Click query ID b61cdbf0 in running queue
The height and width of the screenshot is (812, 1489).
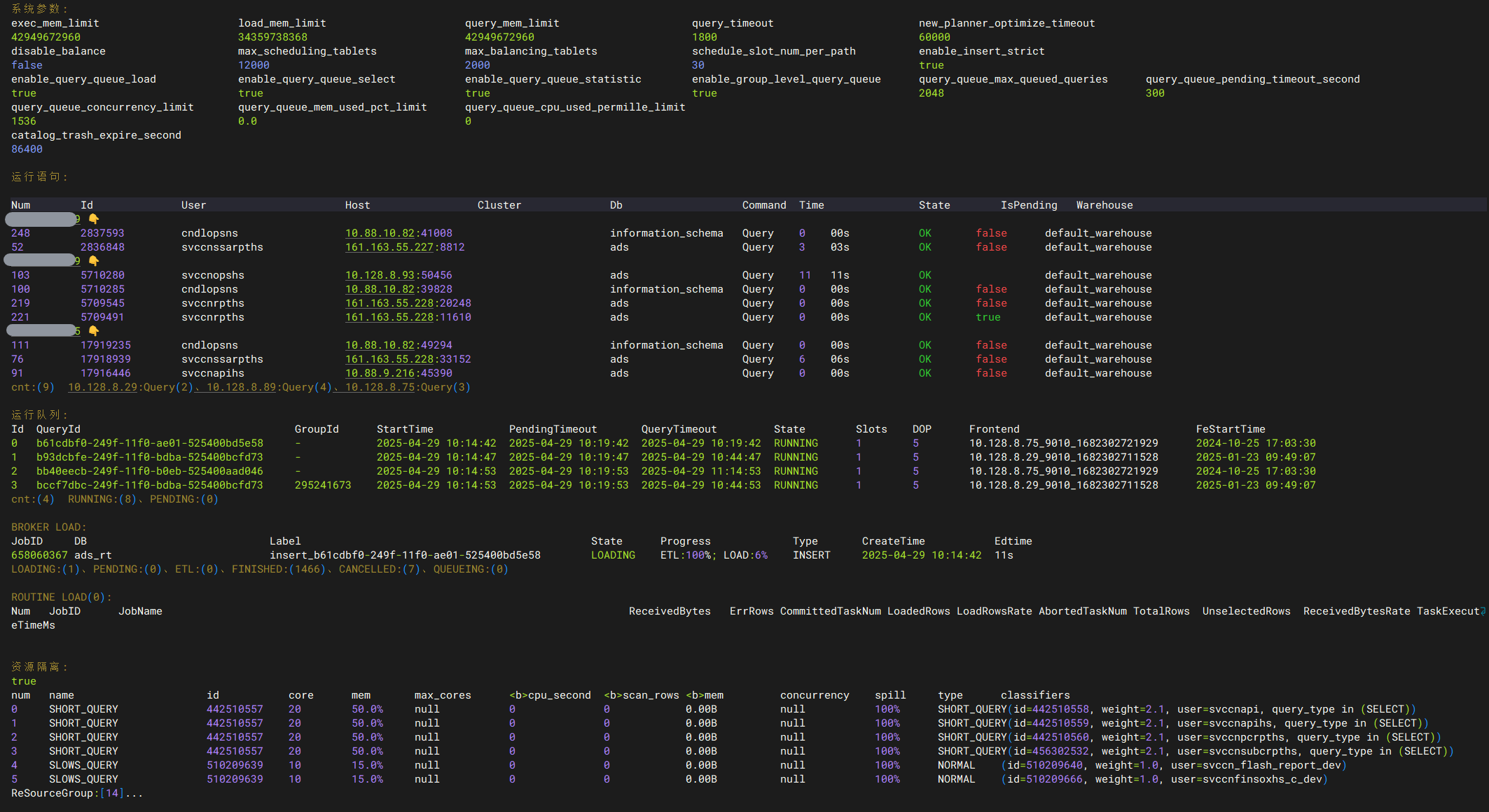[150, 443]
